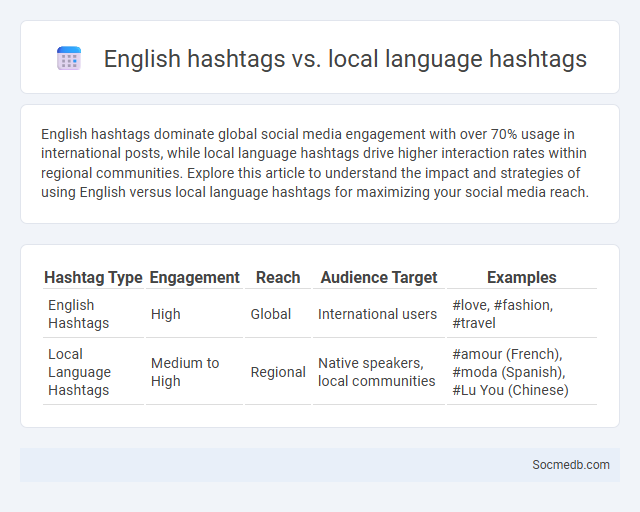This screenshot has width=640, height=512.
Task: Click the 'Local Language Hashtags' row label
Action: click(x=80, y=372)
